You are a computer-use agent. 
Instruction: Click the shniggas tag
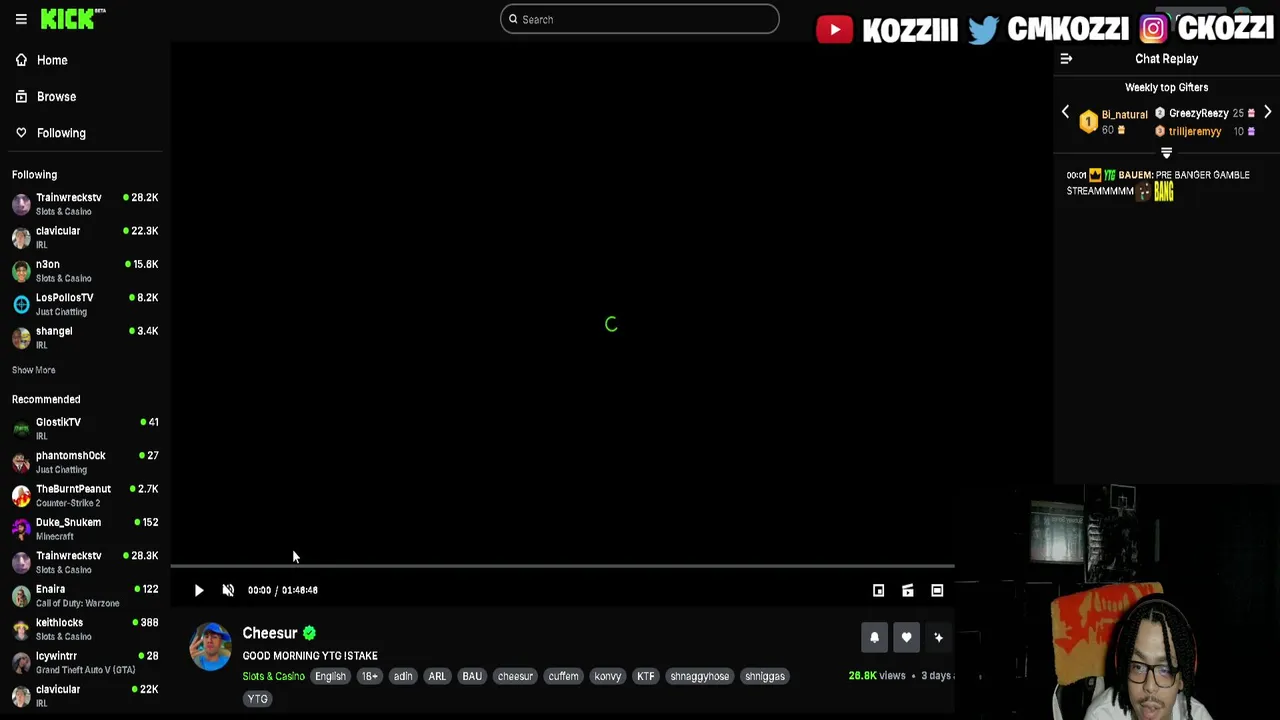(765, 676)
